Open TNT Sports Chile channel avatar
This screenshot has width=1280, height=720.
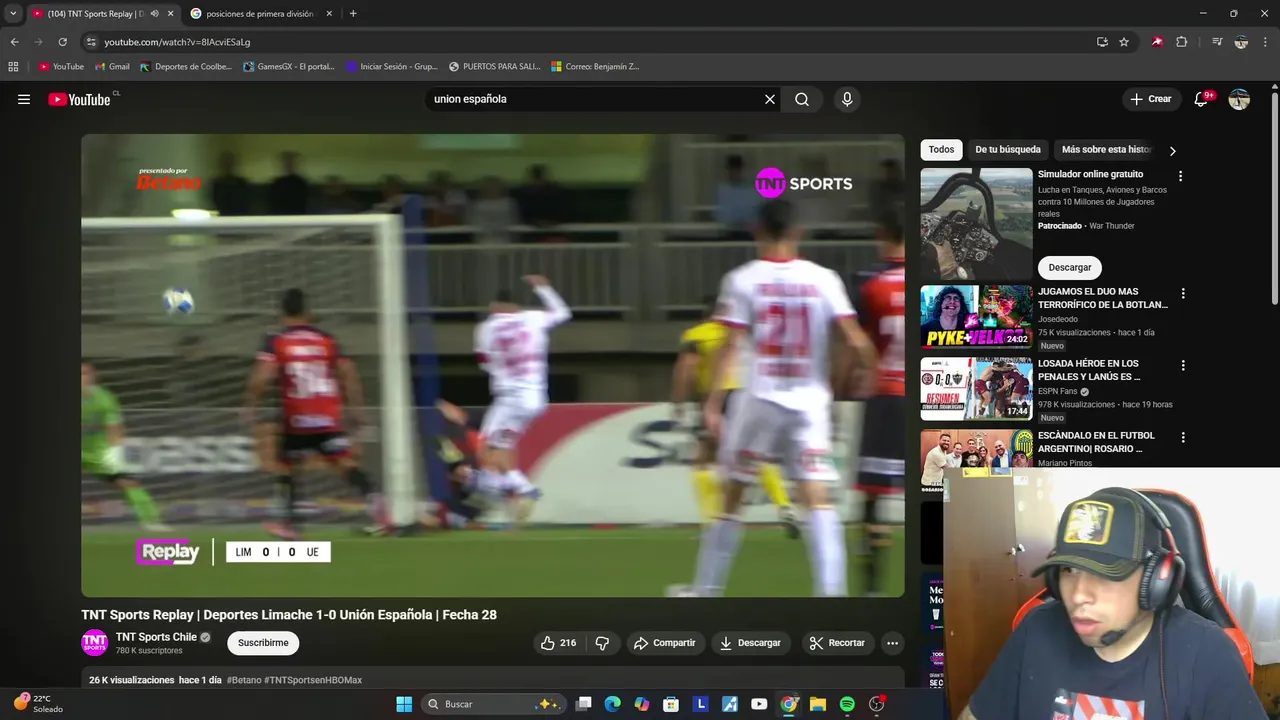(94, 643)
